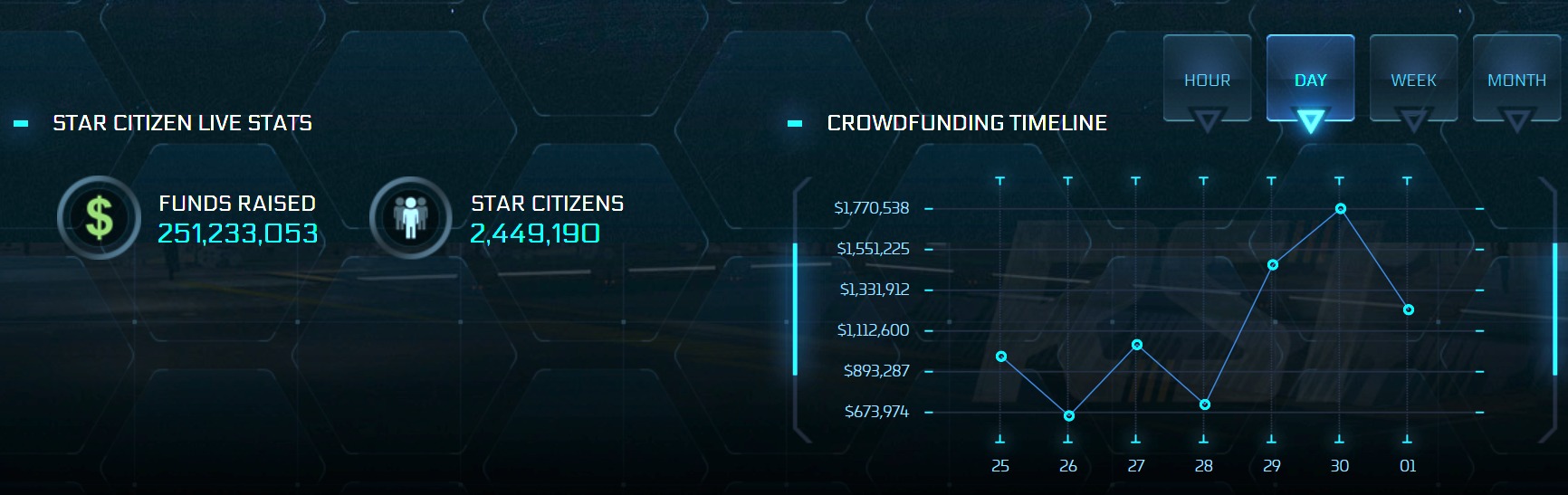Select the chart point for day 29
Screen dimensions: 1568x495
(1273, 265)
